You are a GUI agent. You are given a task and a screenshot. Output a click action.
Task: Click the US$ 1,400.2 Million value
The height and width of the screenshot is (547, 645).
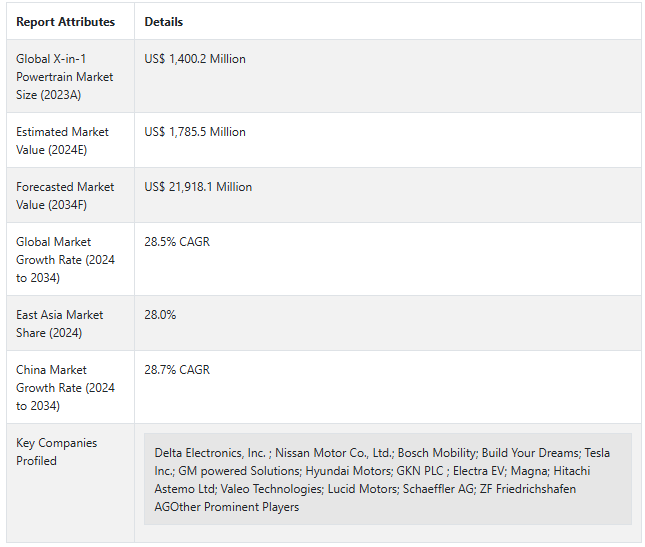tap(195, 59)
